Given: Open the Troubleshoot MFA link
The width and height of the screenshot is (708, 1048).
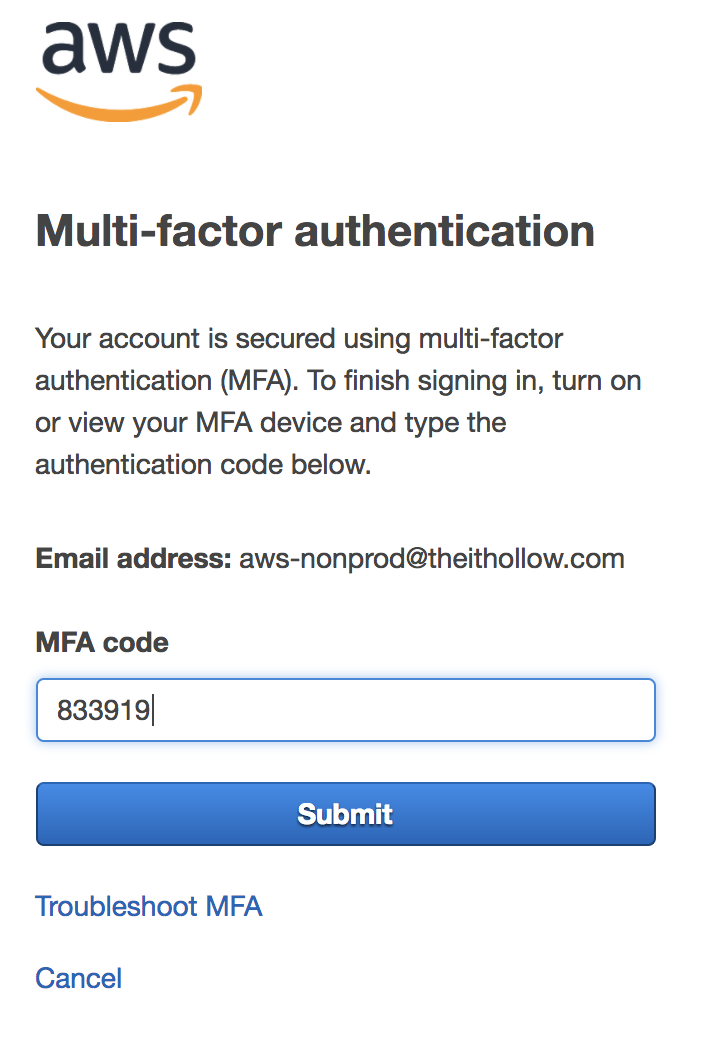Looking at the screenshot, I should pyautogui.click(x=148, y=907).
